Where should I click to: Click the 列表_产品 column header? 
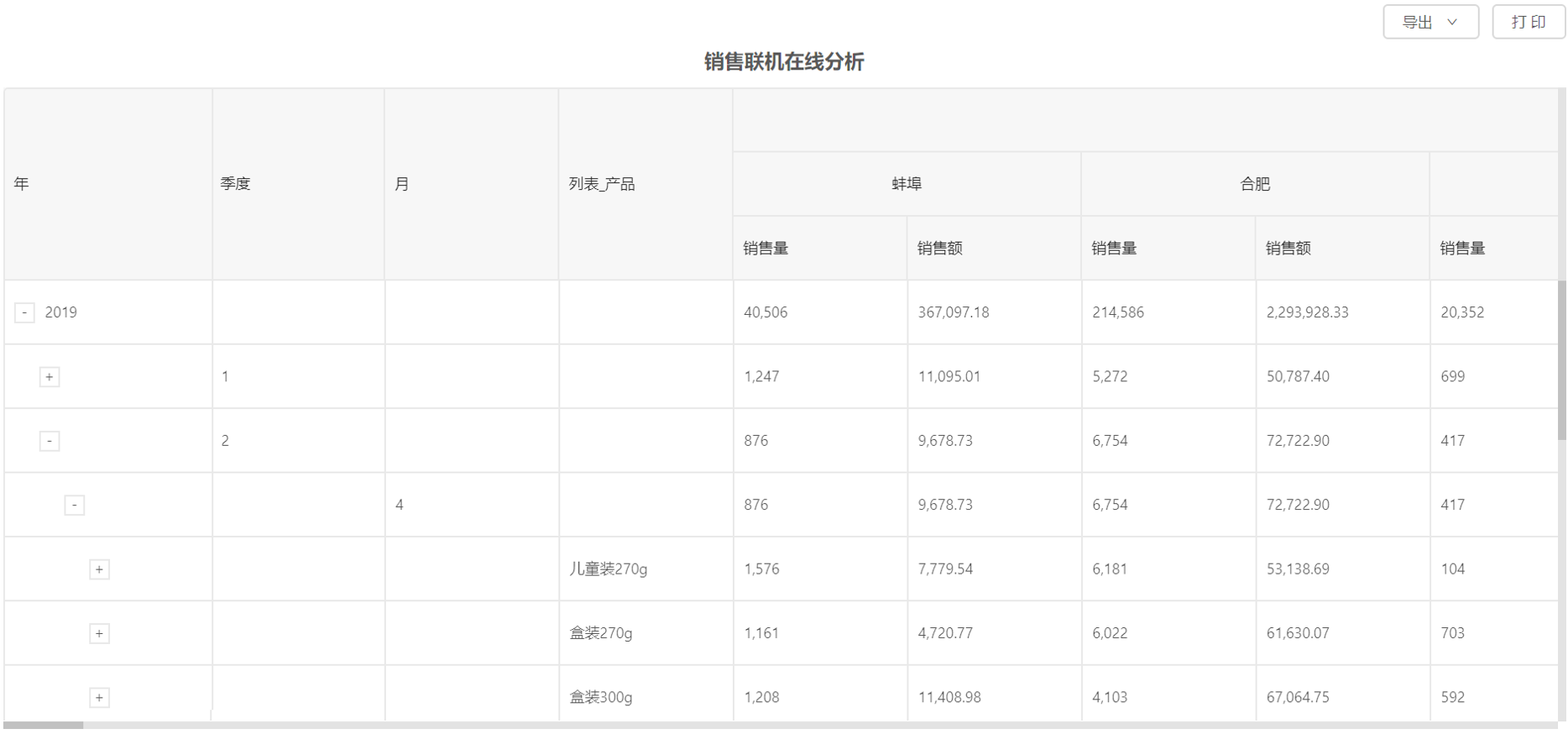coord(645,184)
